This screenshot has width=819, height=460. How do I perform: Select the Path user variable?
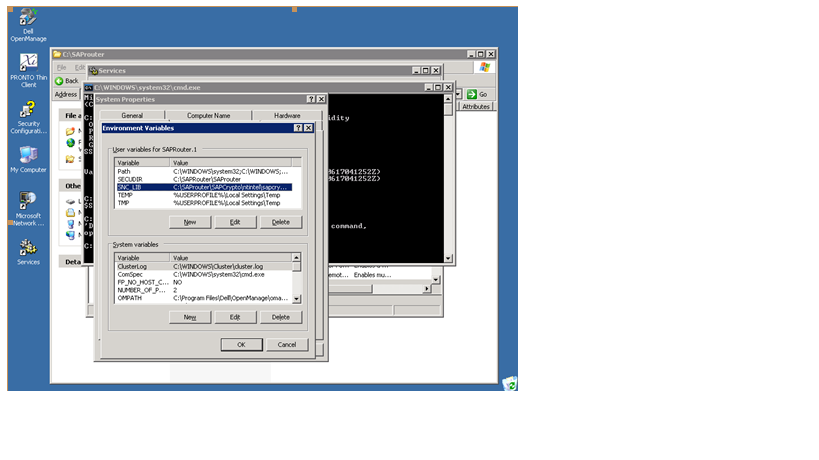[x=204, y=171]
